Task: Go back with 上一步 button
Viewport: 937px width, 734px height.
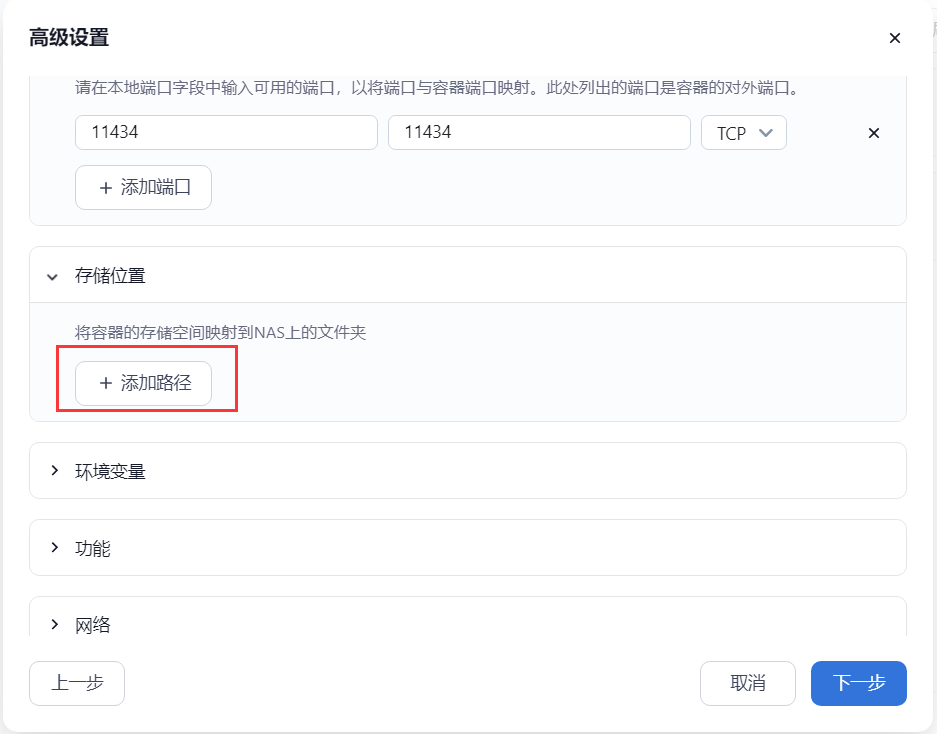Action: pyautogui.click(x=77, y=683)
